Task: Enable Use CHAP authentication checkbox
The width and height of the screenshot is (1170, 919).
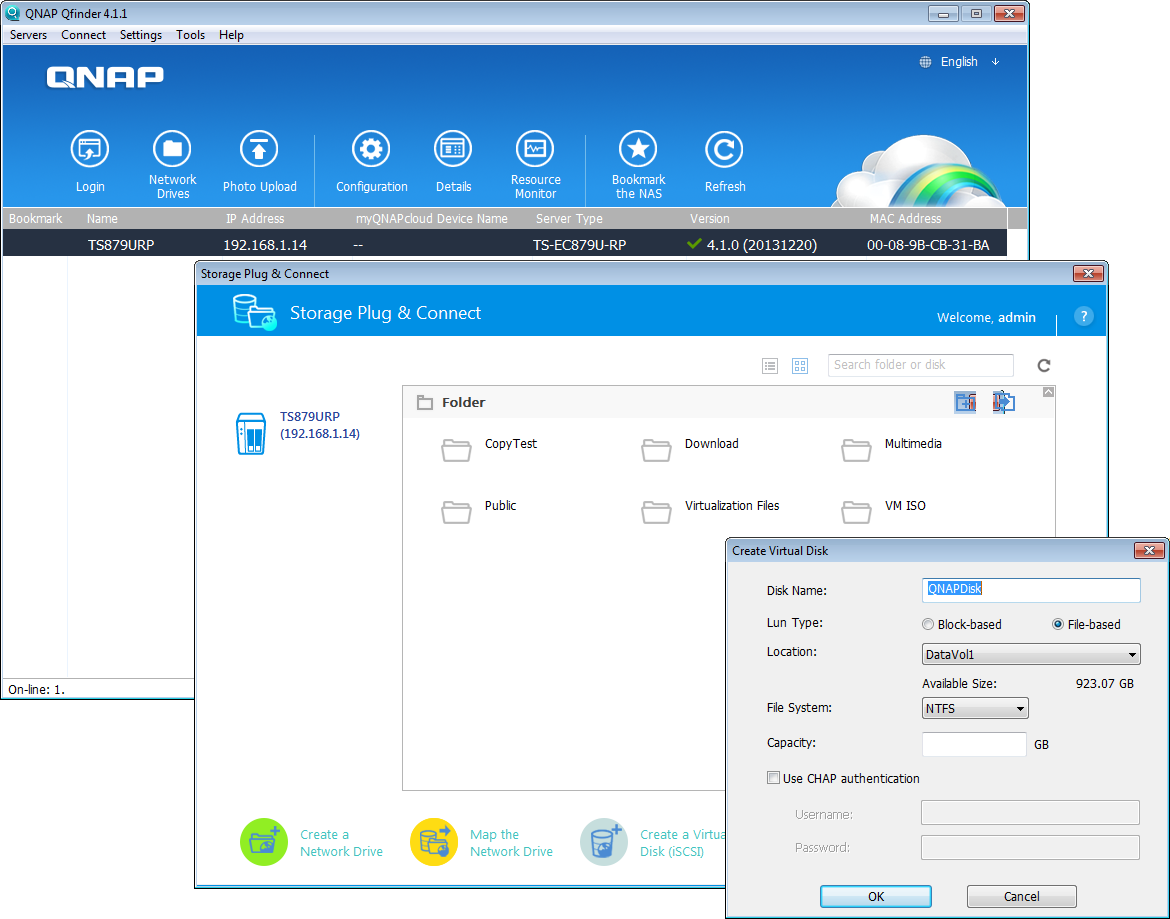Action: click(773, 778)
